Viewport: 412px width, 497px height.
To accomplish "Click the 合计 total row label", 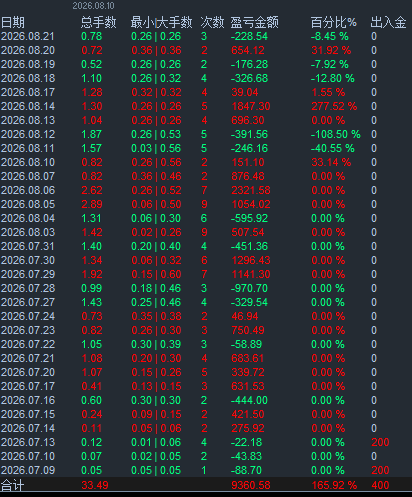I will [12, 485].
